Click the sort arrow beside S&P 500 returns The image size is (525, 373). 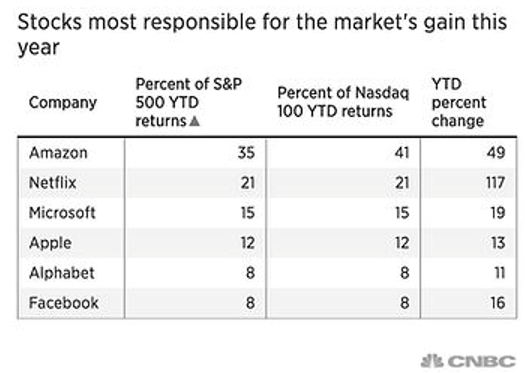[194, 121]
